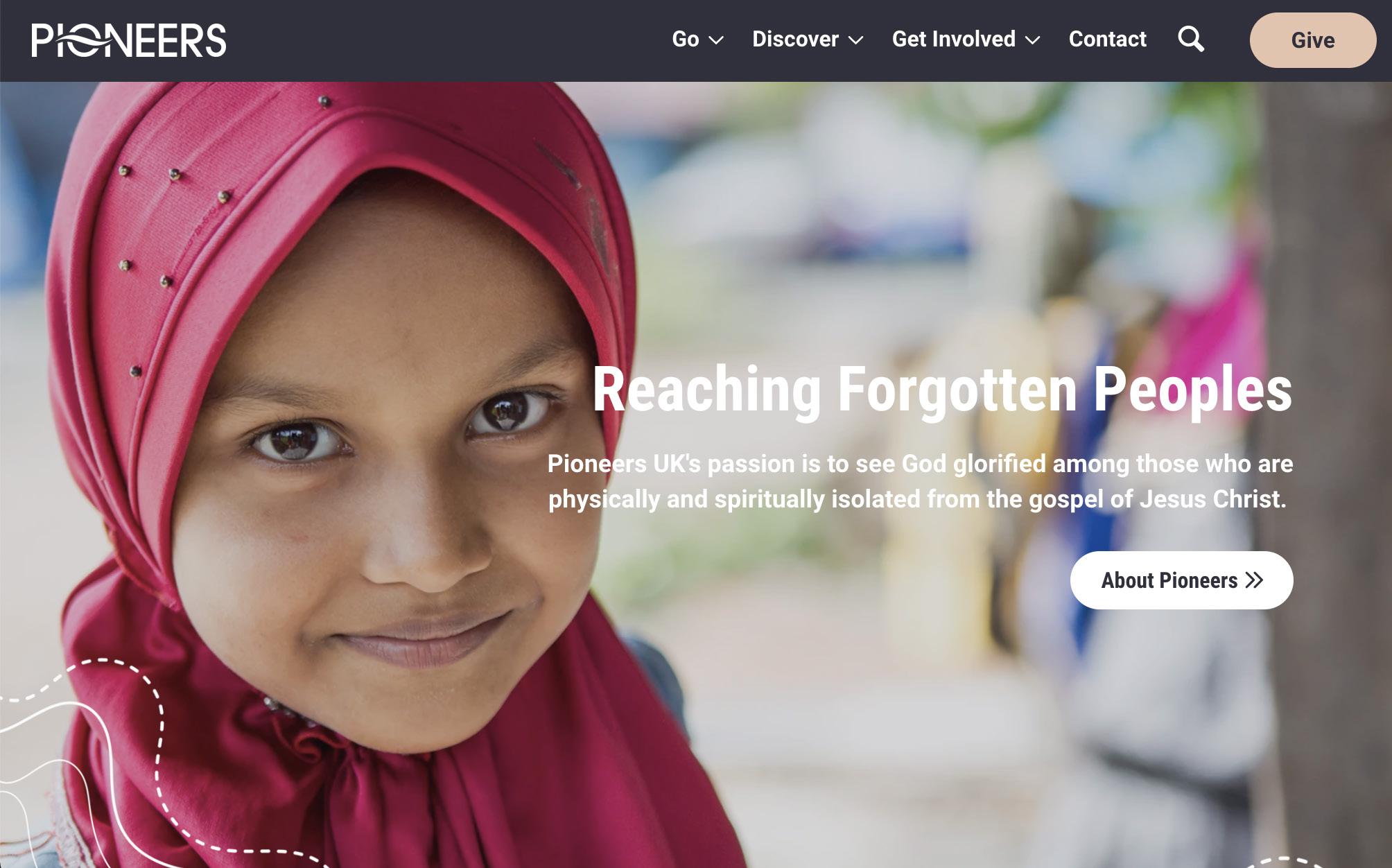Image resolution: width=1392 pixels, height=868 pixels.
Task: Open the search magnifying glass icon
Action: pos(1191,39)
